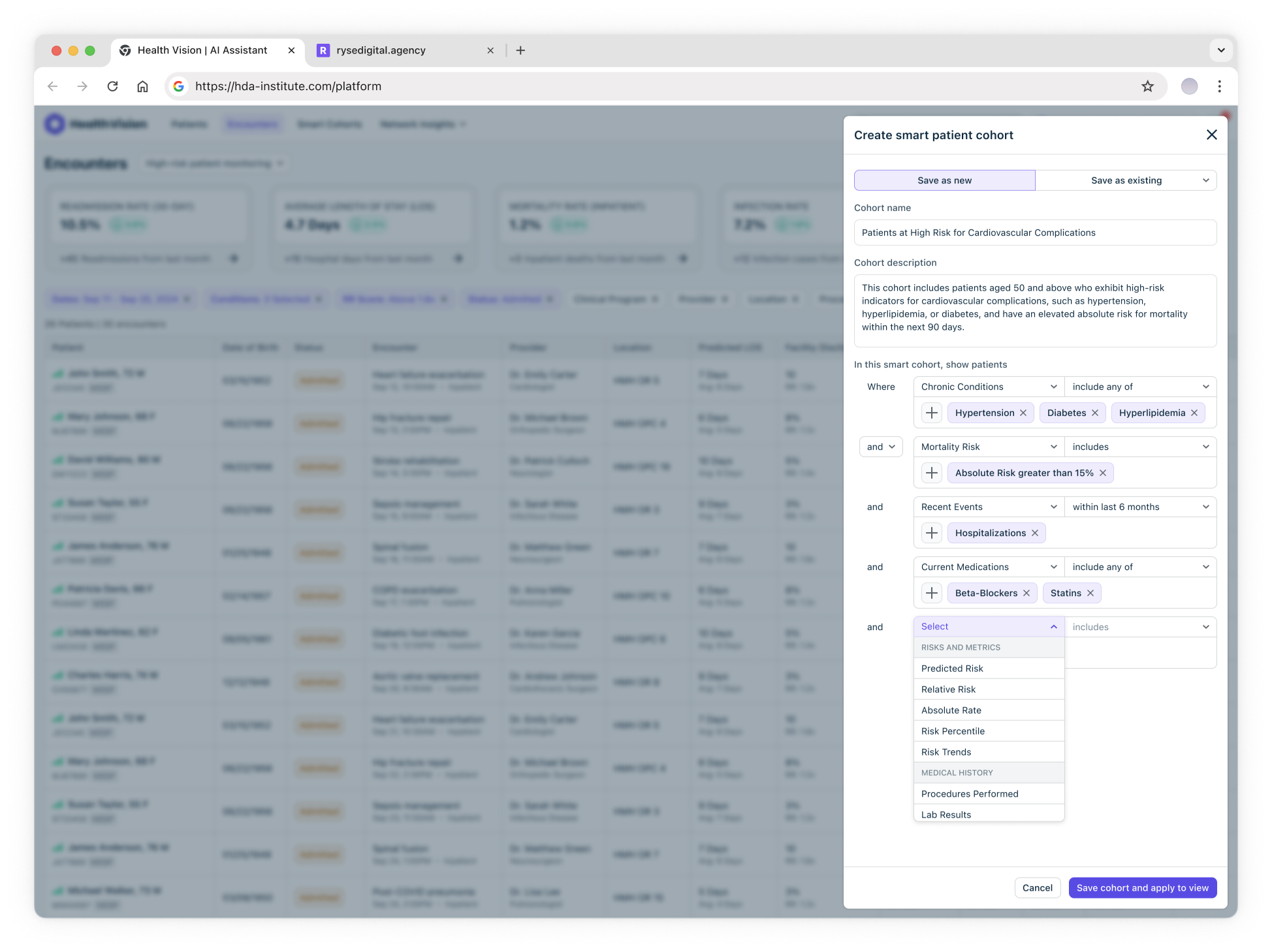Remove the Diabetes tag via its X
This screenshot has width=1272, height=952.
1095,413
